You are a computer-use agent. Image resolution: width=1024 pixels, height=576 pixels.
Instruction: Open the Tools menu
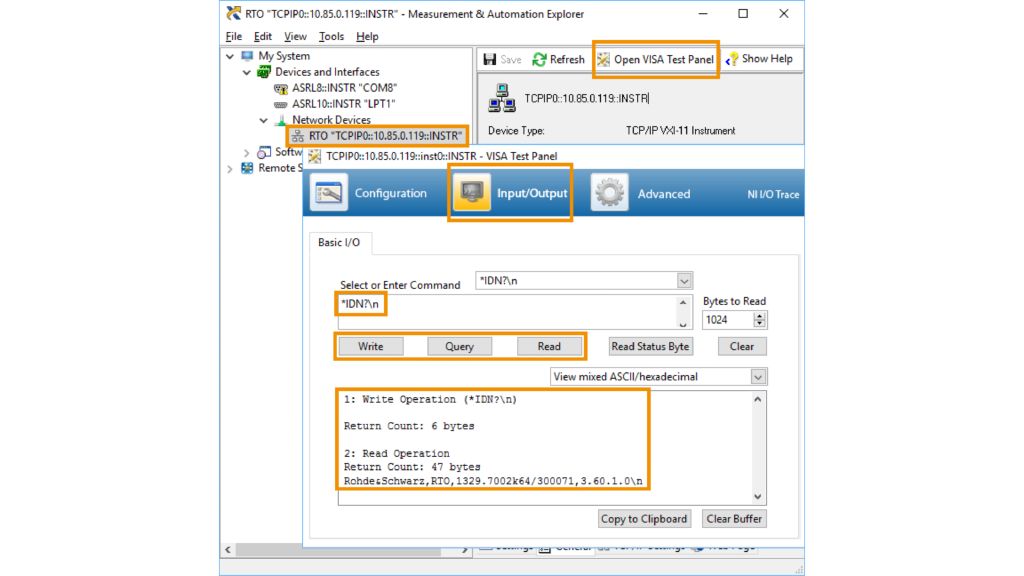point(331,36)
